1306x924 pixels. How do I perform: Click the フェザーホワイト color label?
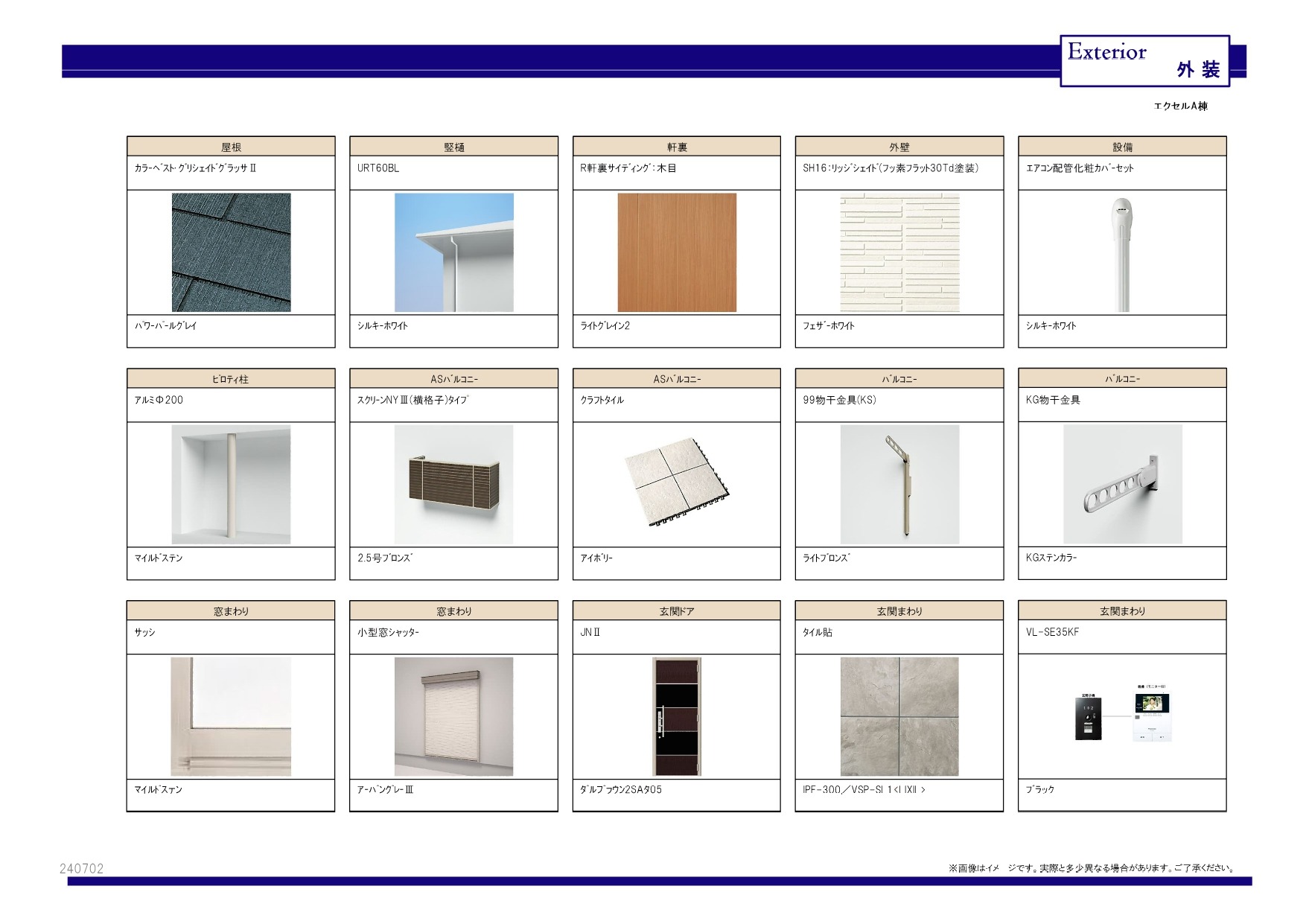coord(829,325)
